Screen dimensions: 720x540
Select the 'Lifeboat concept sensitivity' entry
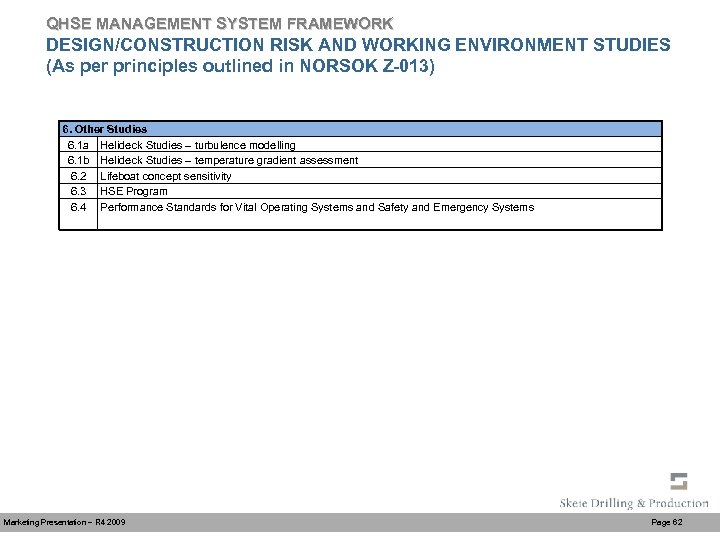pyautogui.click(x=166, y=176)
